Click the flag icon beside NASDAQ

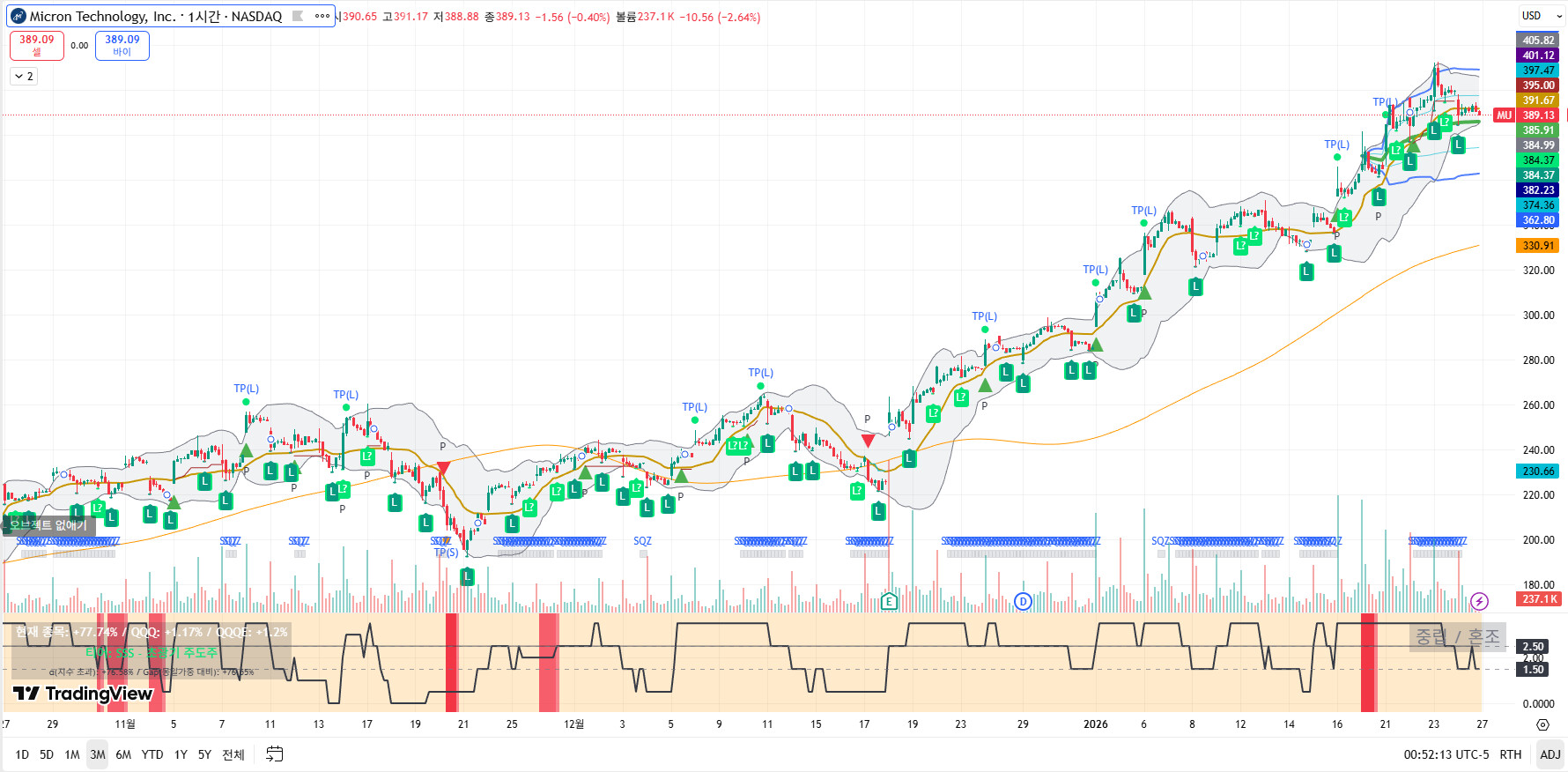pos(298,16)
